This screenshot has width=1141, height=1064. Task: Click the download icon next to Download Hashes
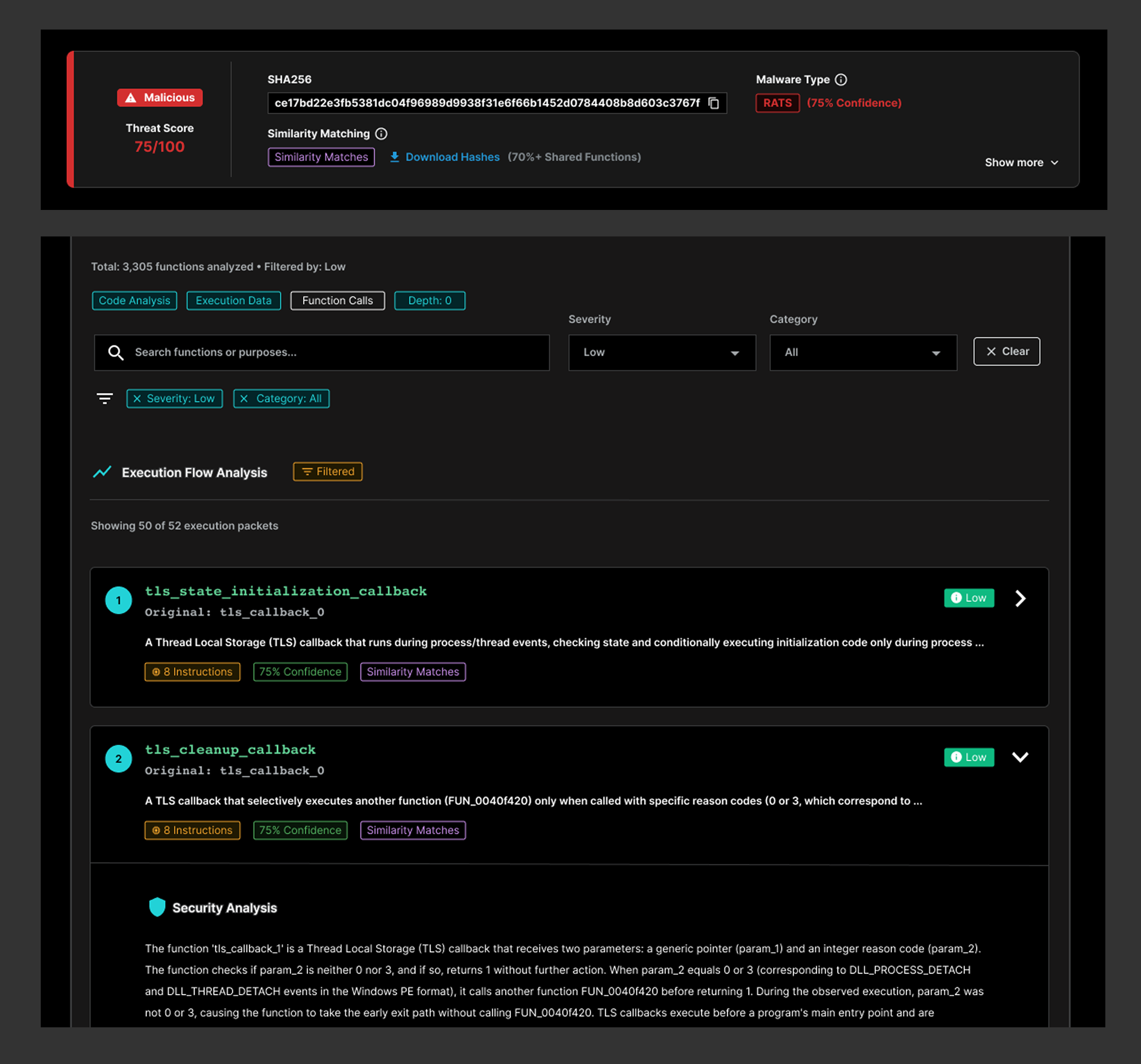(x=395, y=157)
